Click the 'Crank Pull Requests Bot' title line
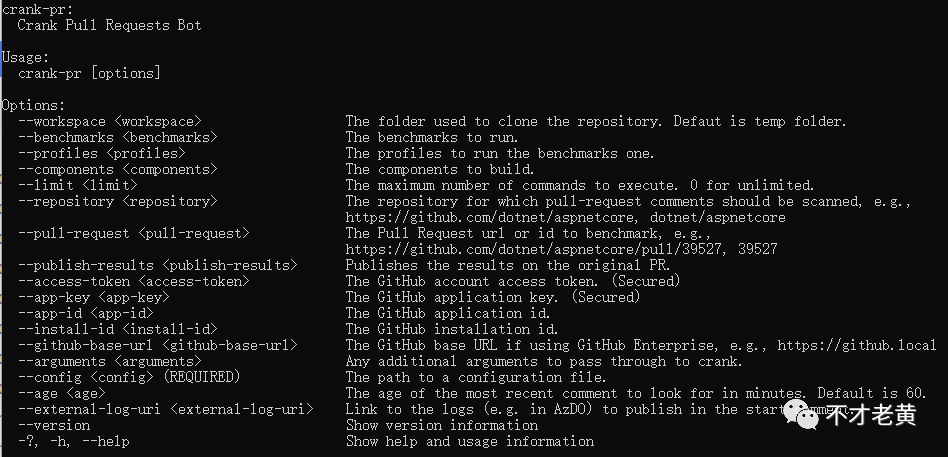This screenshot has height=457, width=948. [x=109, y=25]
